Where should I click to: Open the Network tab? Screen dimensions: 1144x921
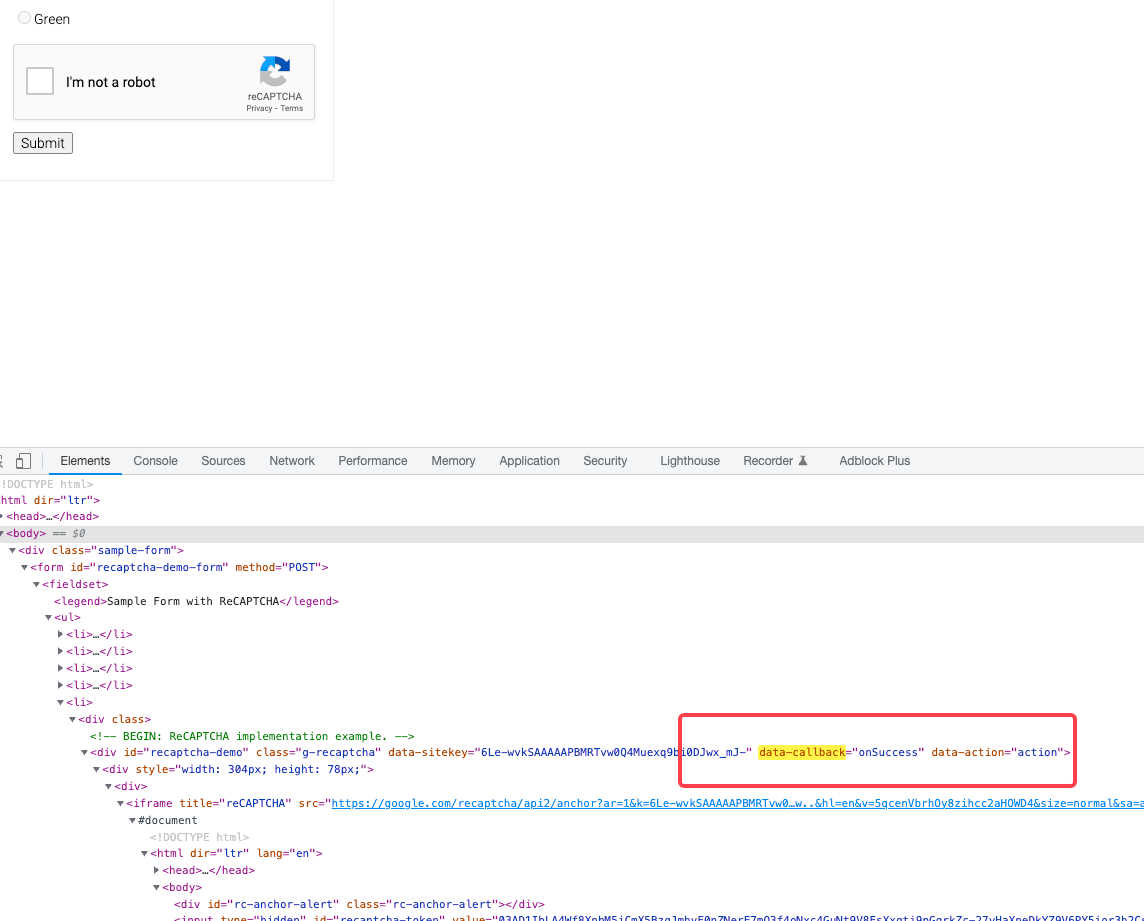tap(291, 461)
